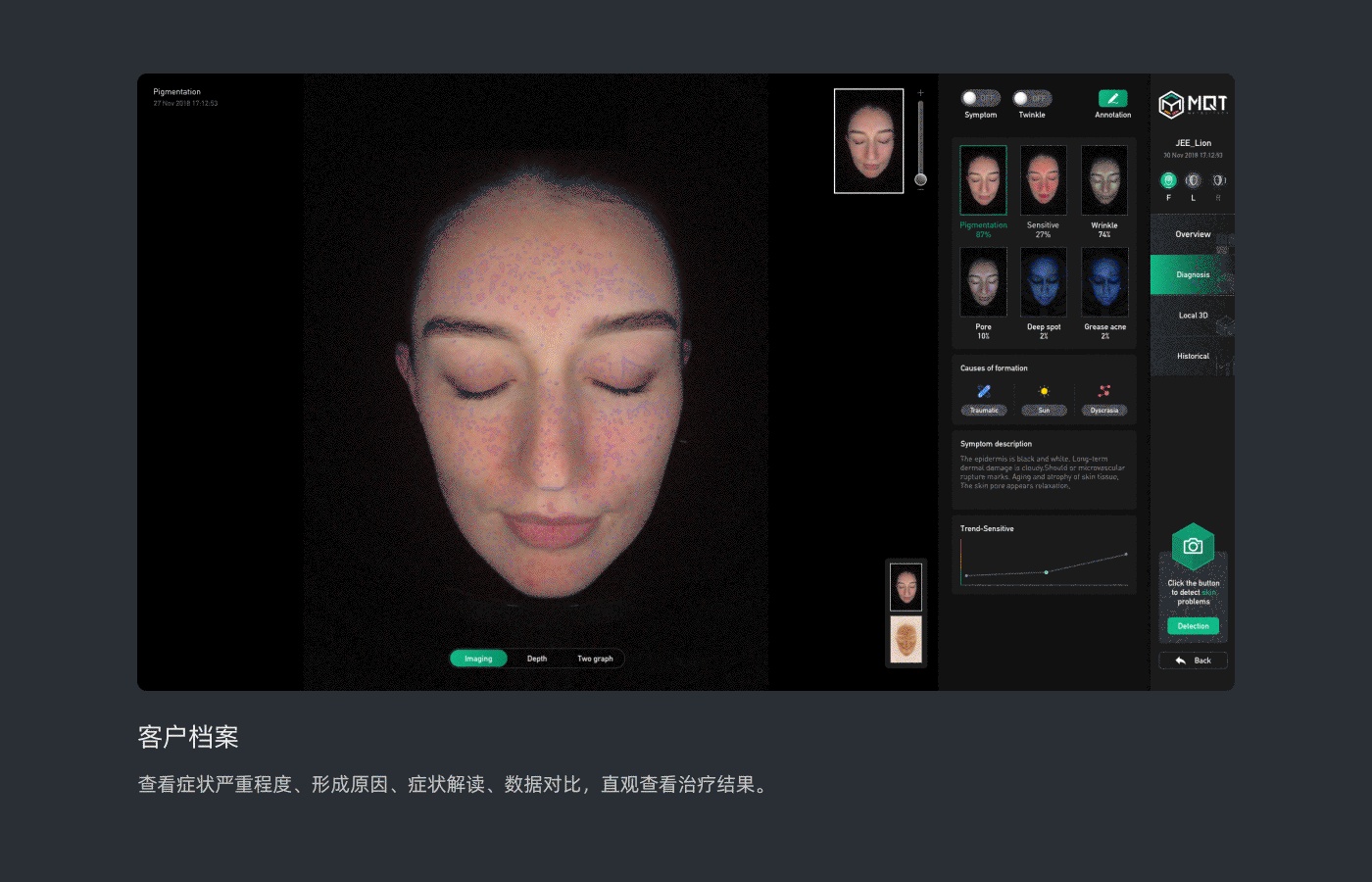The image size is (1372, 882).
Task: Select the Wrinkle face thumbnail
Action: click(1104, 180)
